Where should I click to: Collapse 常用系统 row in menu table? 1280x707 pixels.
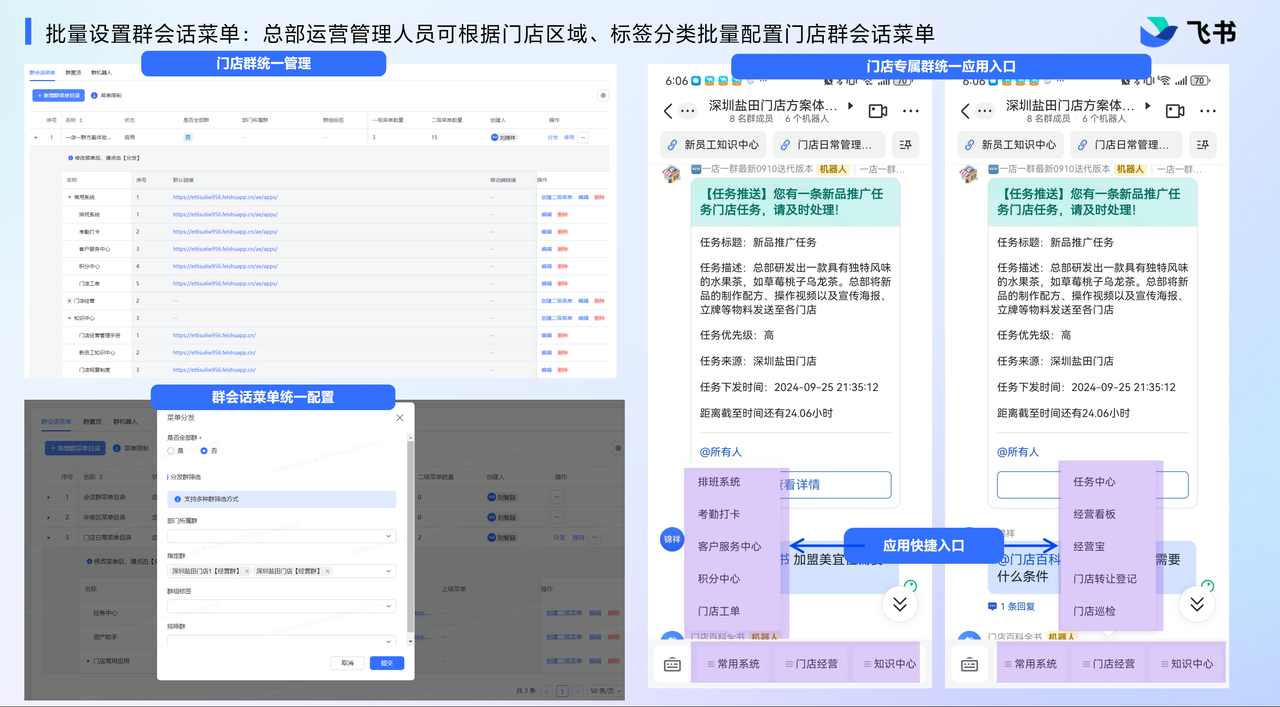(69, 197)
